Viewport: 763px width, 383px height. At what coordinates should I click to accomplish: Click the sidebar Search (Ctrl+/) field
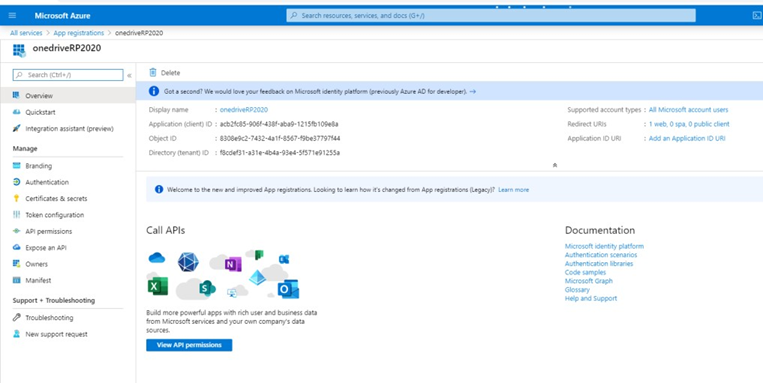(68, 75)
